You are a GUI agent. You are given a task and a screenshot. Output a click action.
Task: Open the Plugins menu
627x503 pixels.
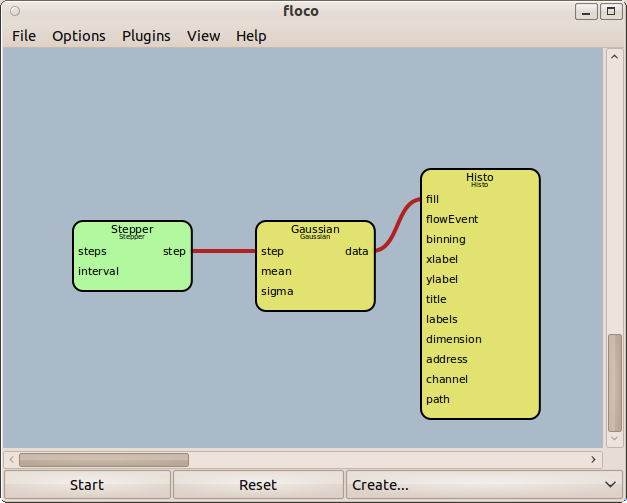coord(146,36)
